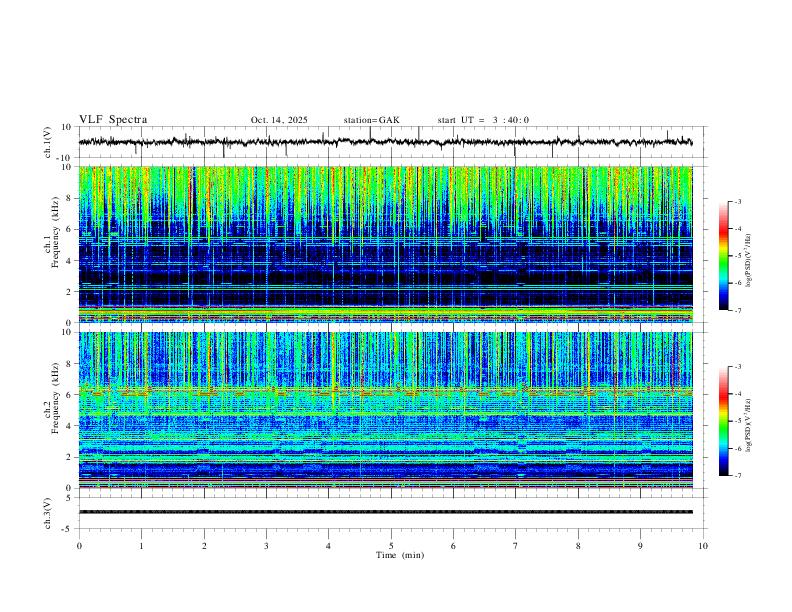Click the "-5" tick on ch.2 color bar
The image size is (792, 612).
coord(738,421)
